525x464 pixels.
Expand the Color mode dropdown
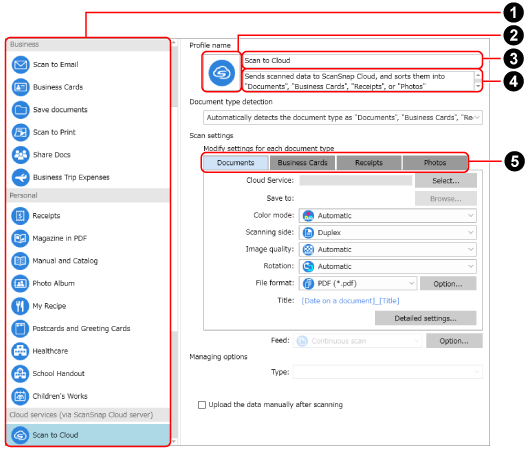387,216
